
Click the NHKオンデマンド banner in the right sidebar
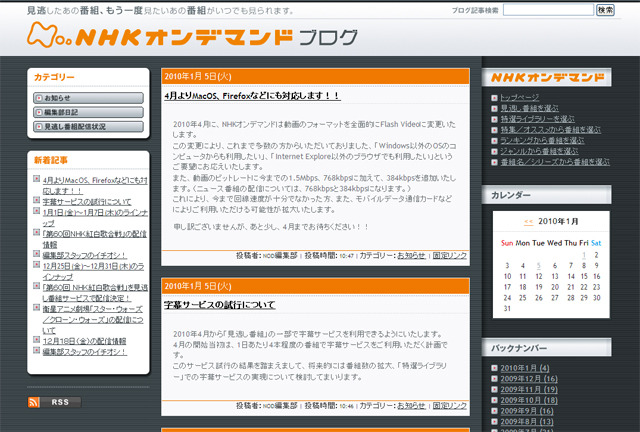[547, 77]
